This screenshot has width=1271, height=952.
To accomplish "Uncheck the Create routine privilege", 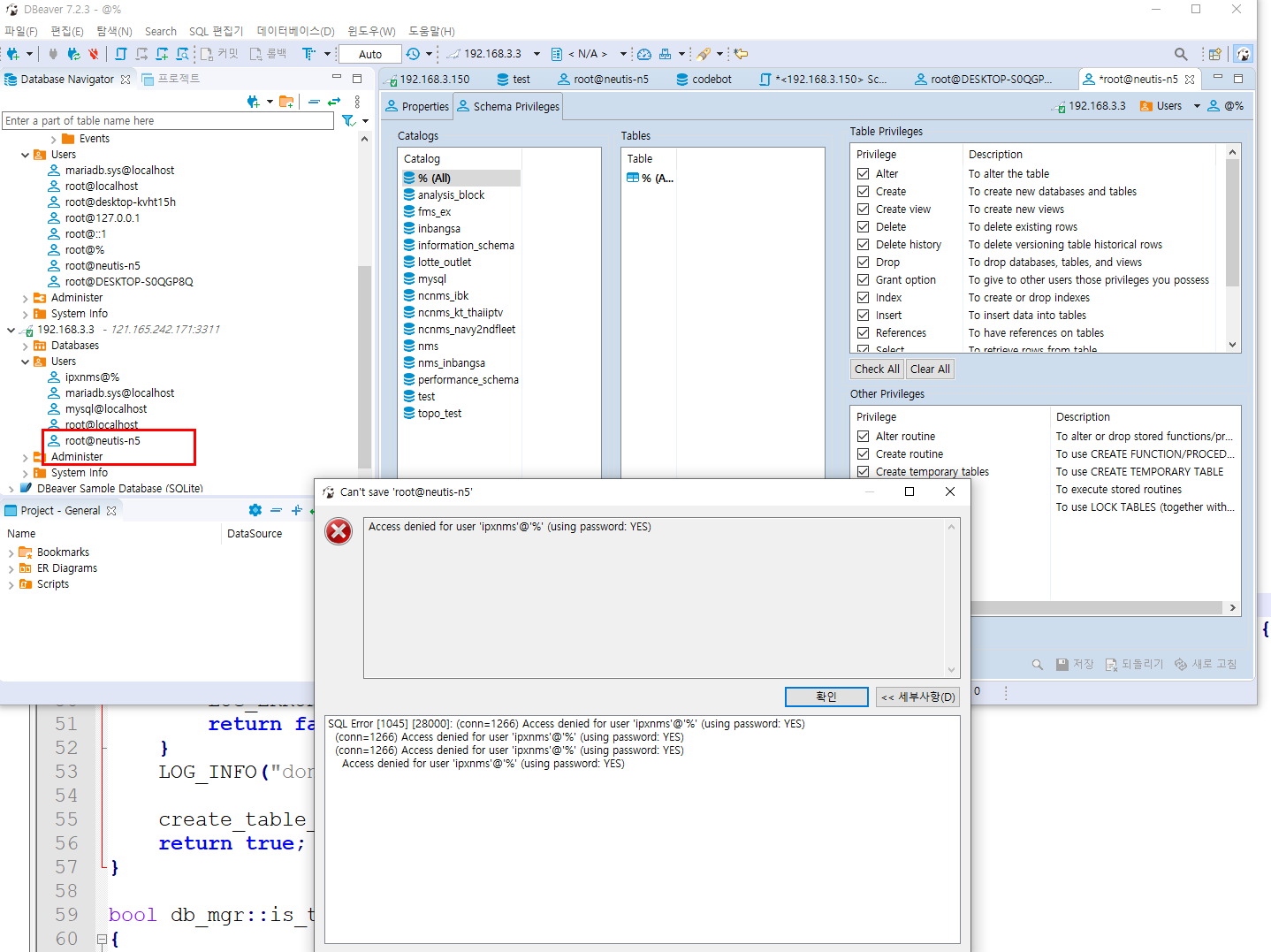I will pos(863,454).
